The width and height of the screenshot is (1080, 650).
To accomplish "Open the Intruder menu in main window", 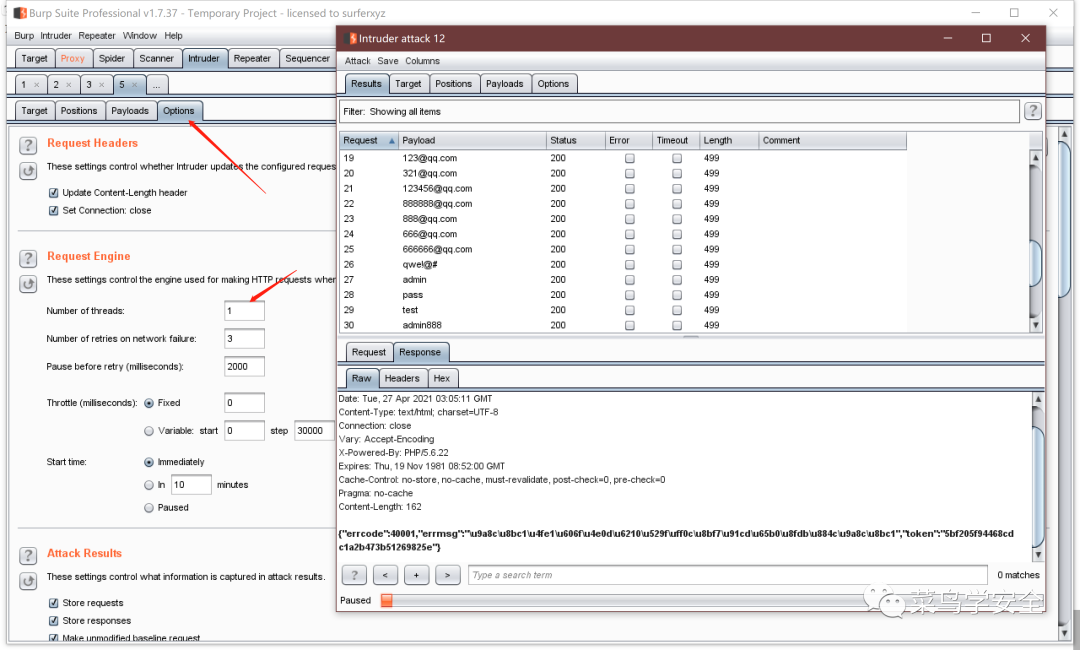I will (x=56, y=36).
